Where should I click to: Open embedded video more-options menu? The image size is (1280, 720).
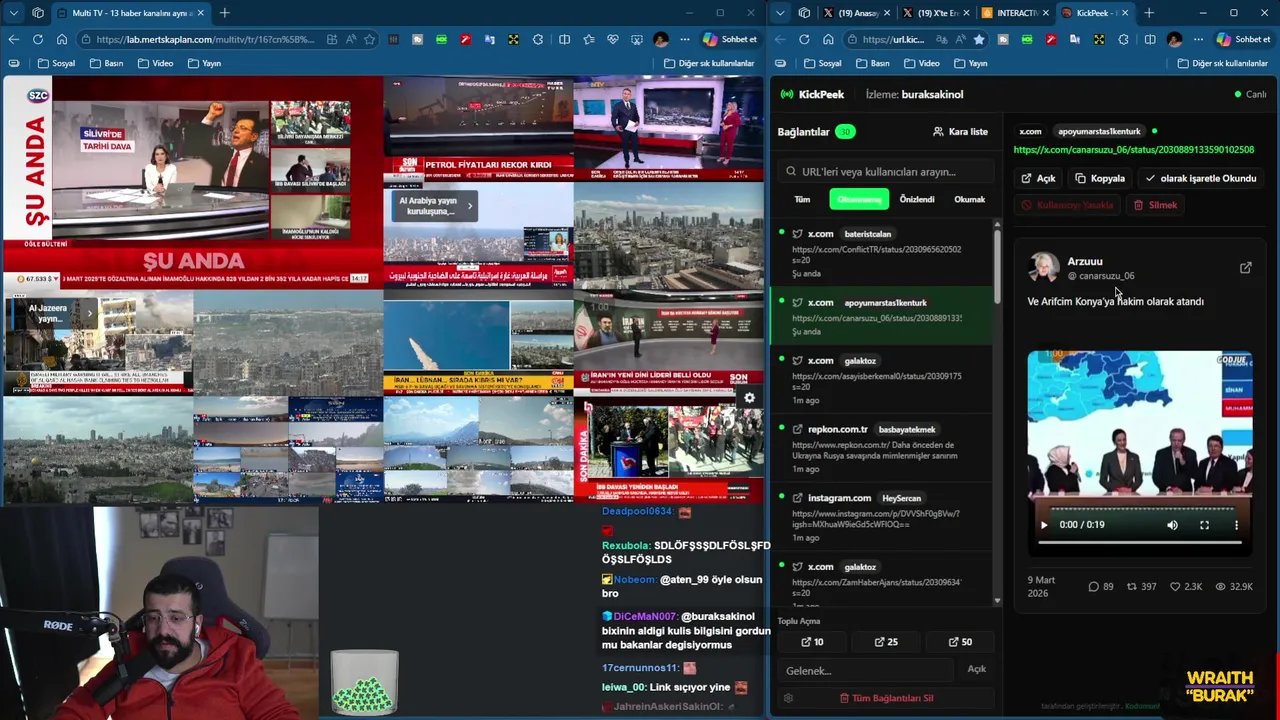pyautogui.click(x=1236, y=524)
